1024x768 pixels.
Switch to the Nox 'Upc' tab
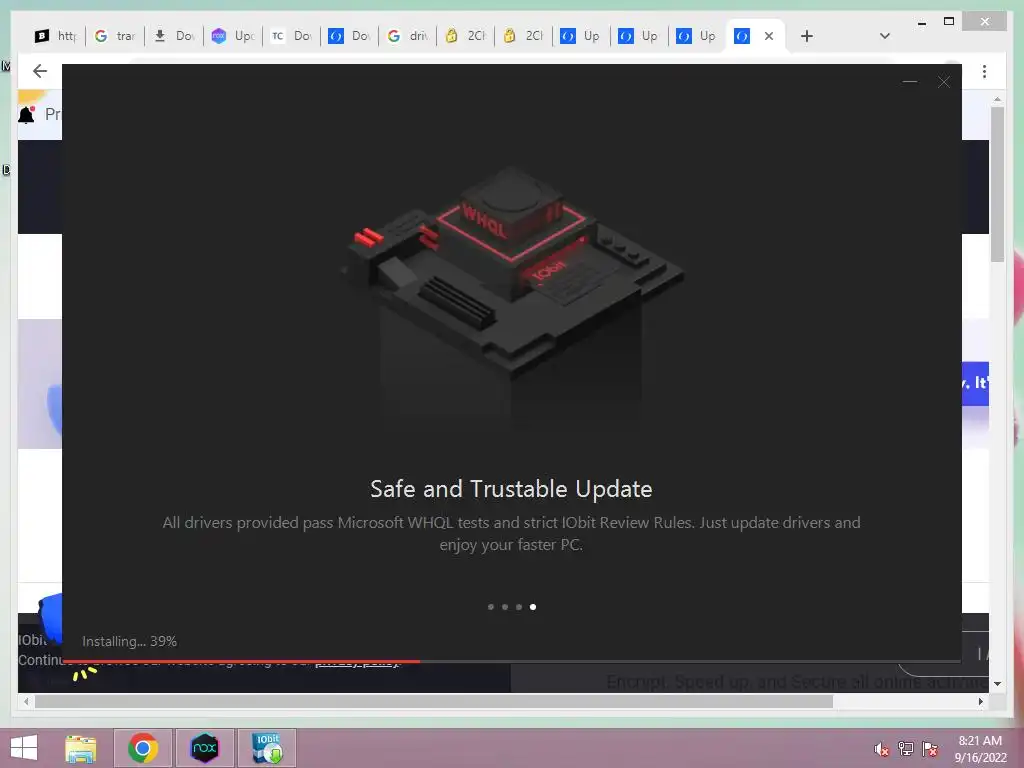tap(232, 36)
